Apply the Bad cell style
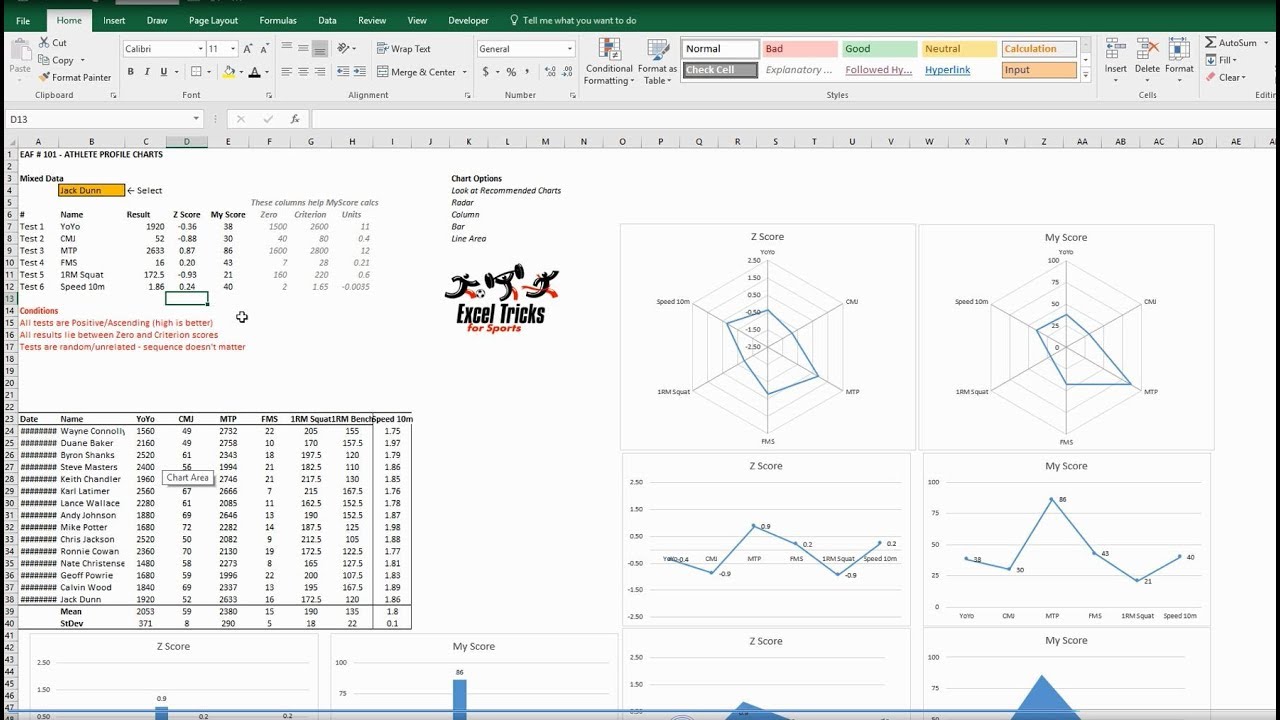The width and height of the screenshot is (1280, 720). click(799, 49)
